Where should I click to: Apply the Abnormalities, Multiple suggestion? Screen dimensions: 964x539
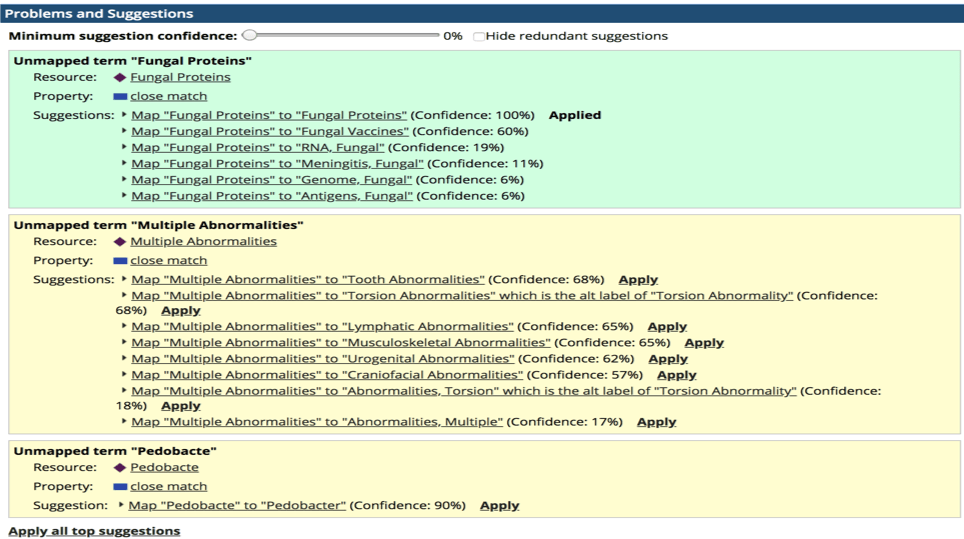(x=657, y=422)
